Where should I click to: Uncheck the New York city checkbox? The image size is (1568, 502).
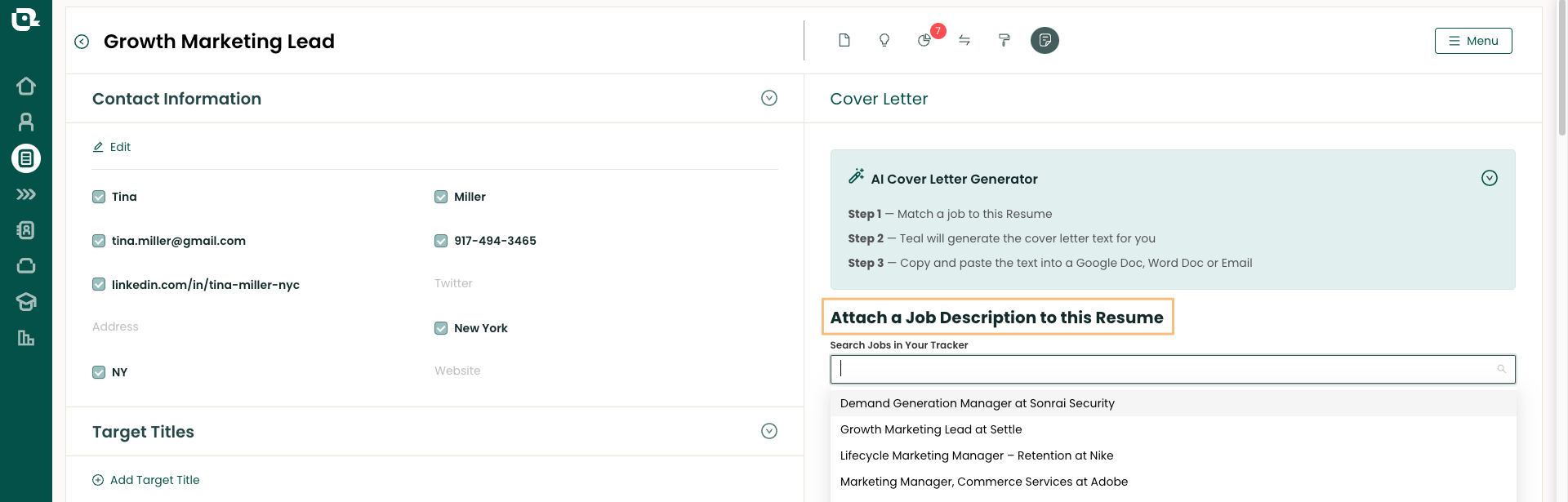(441, 328)
